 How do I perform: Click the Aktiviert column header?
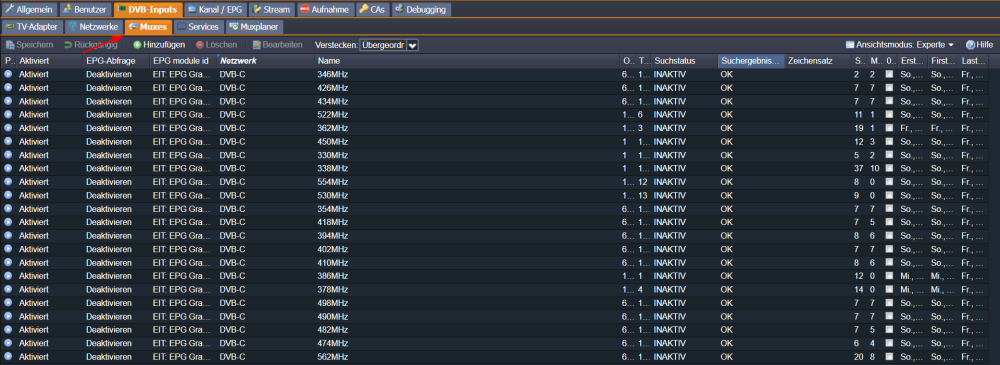[49, 61]
